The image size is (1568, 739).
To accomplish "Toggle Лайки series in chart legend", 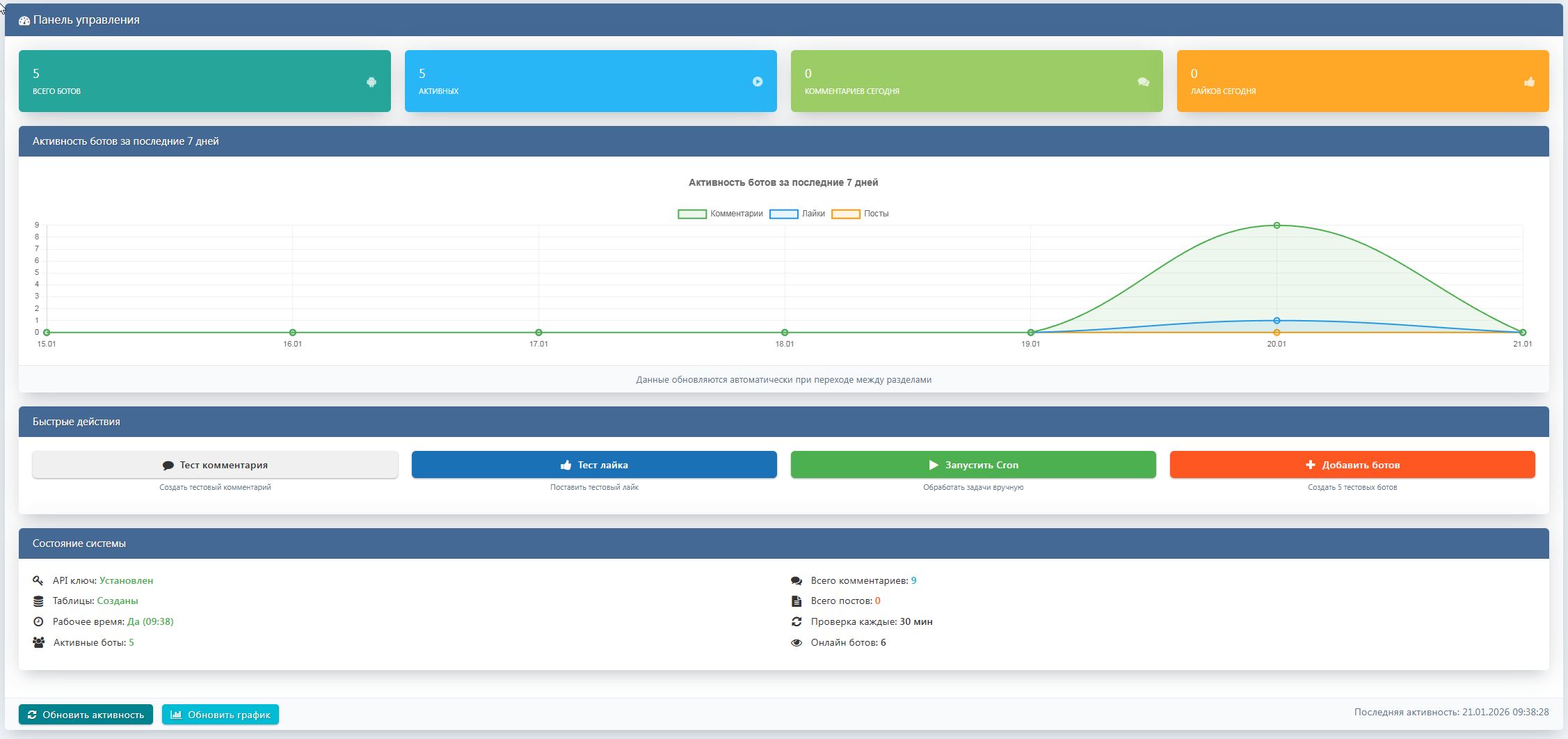I will click(x=797, y=214).
